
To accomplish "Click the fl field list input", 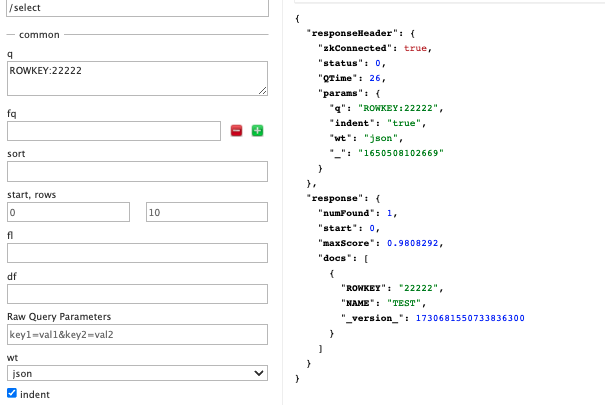I will [137, 253].
